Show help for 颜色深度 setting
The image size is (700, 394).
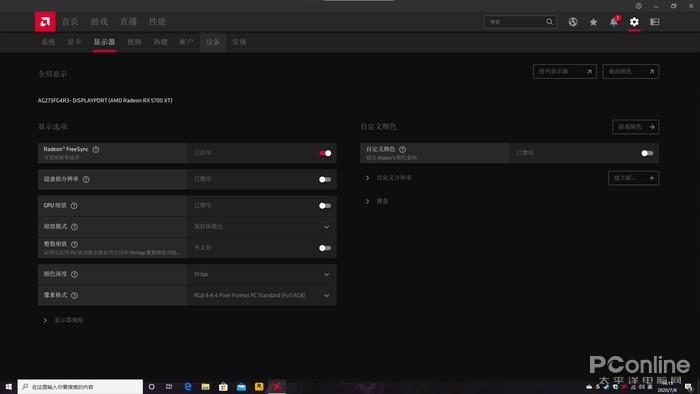coord(74,274)
